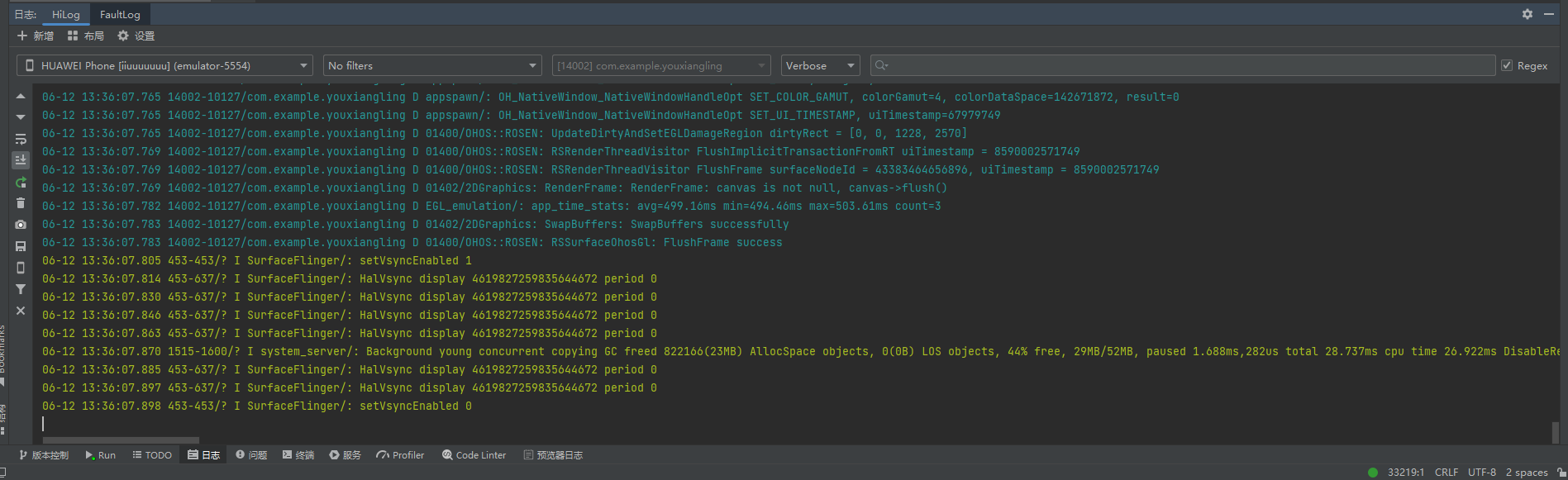Click the 新增 plus button
The height and width of the screenshot is (480, 1568).
coord(36,36)
